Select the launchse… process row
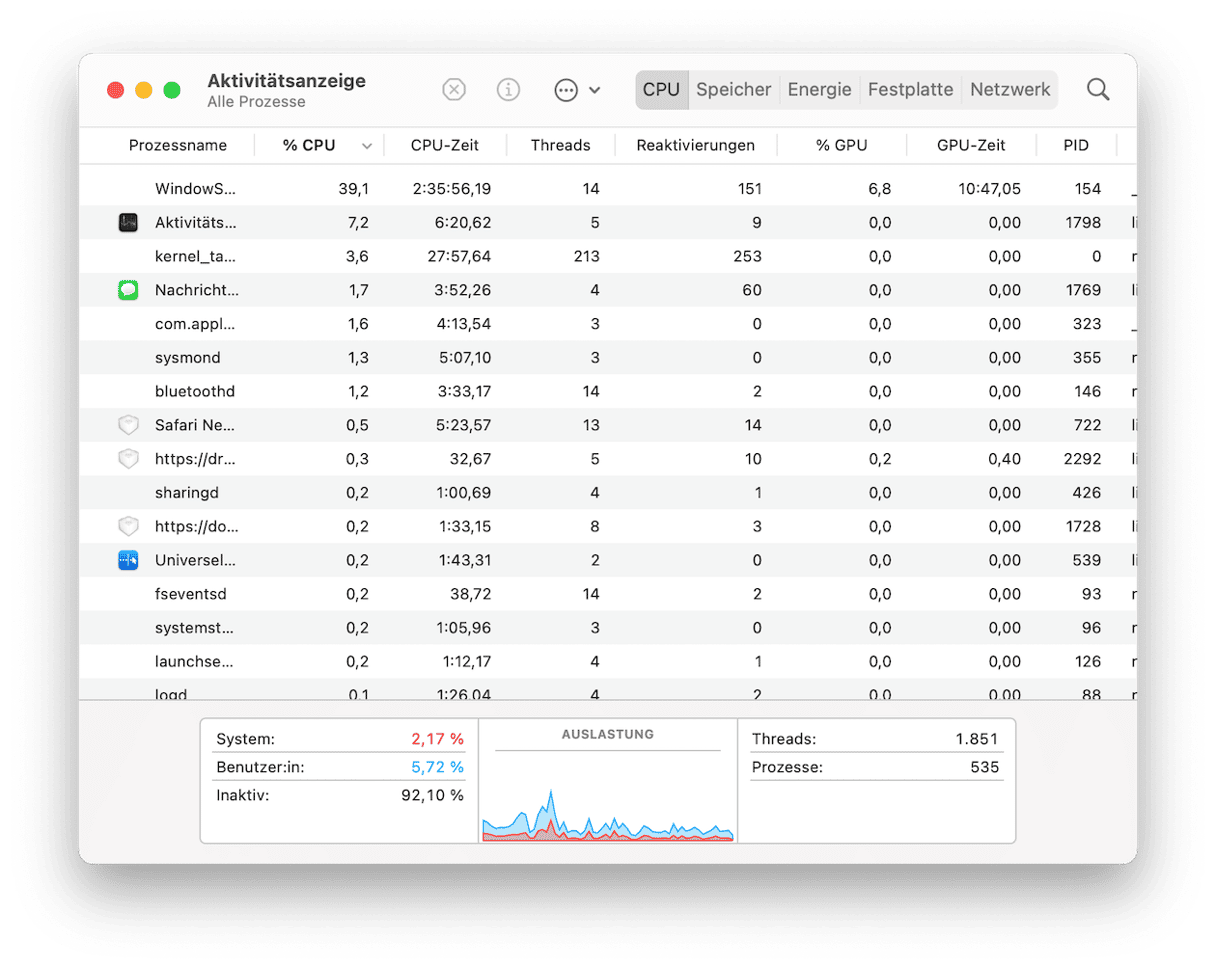 pos(608,661)
